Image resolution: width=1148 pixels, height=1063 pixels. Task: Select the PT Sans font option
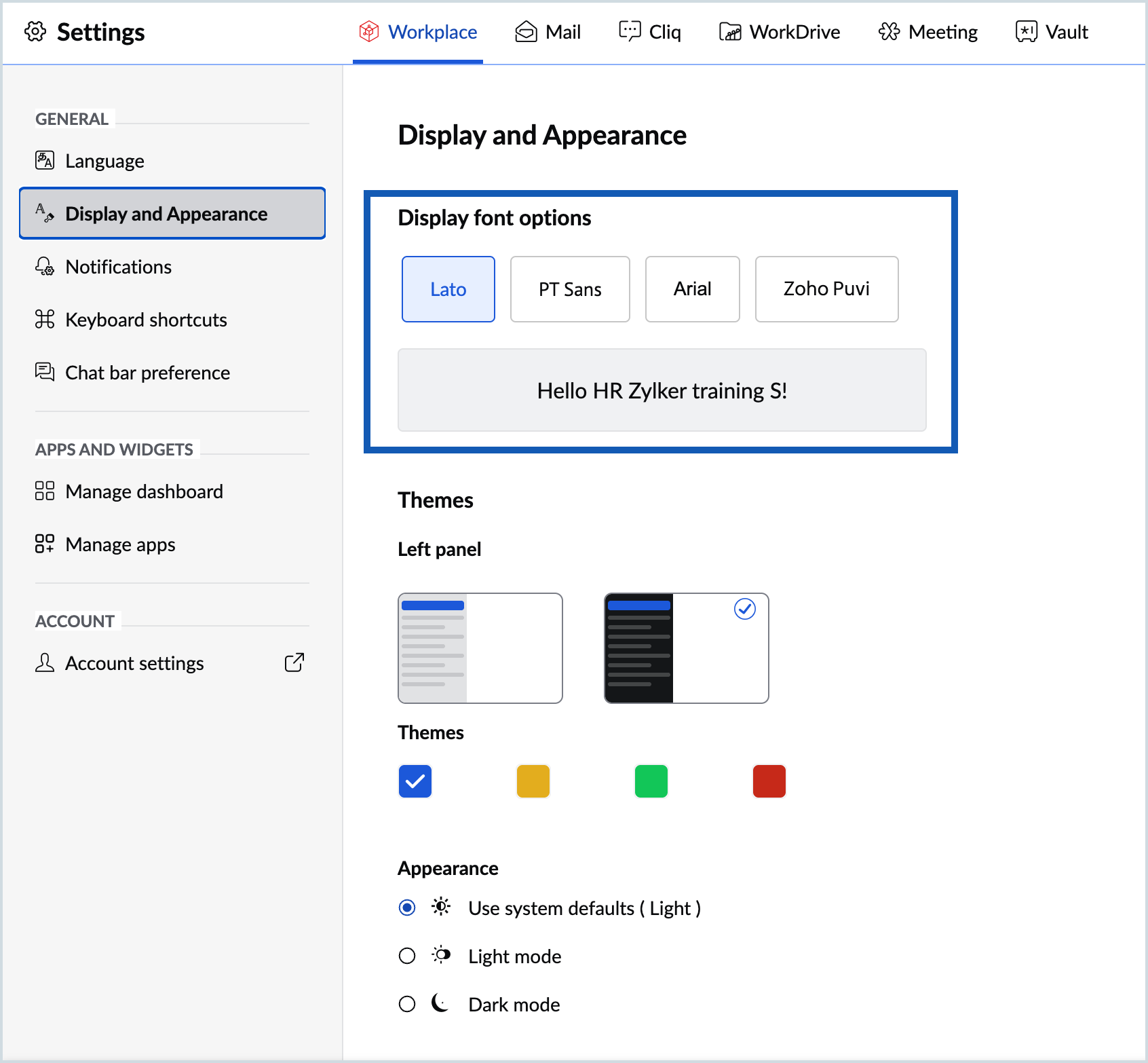(x=570, y=289)
